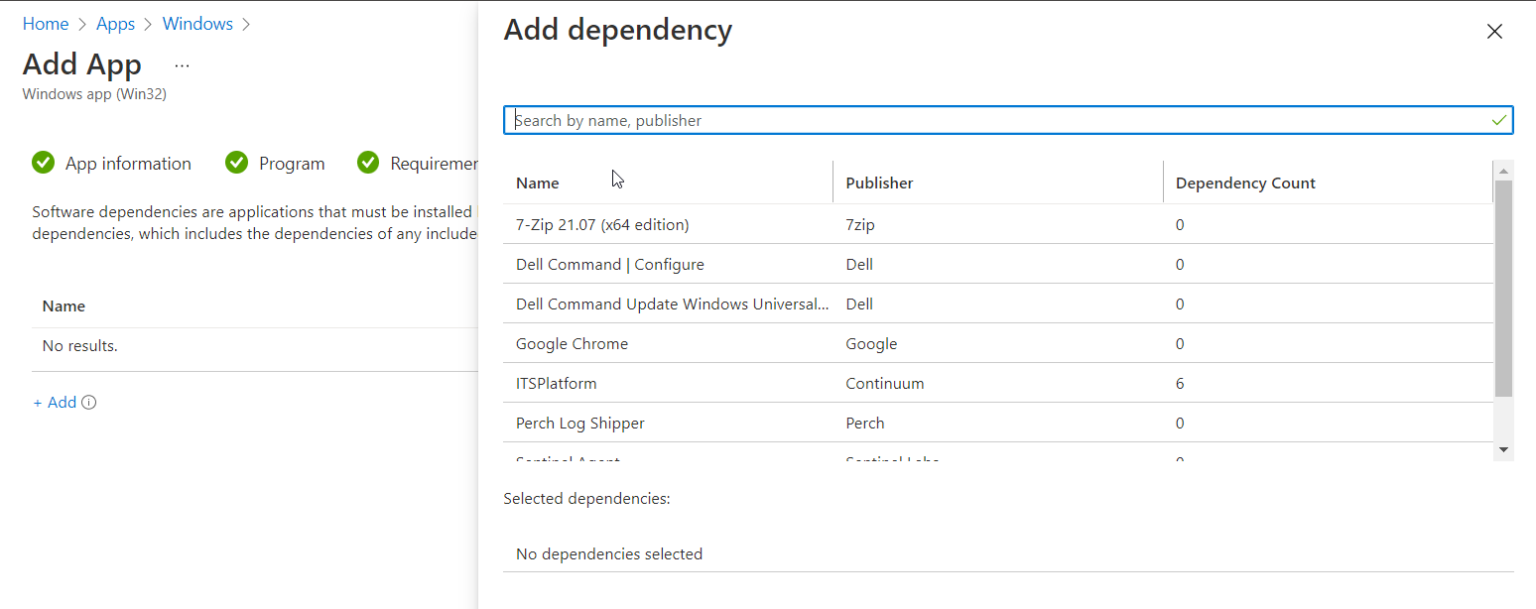Open the ellipsis menu beside Add App title
The height and width of the screenshot is (609, 1536).
181,64
